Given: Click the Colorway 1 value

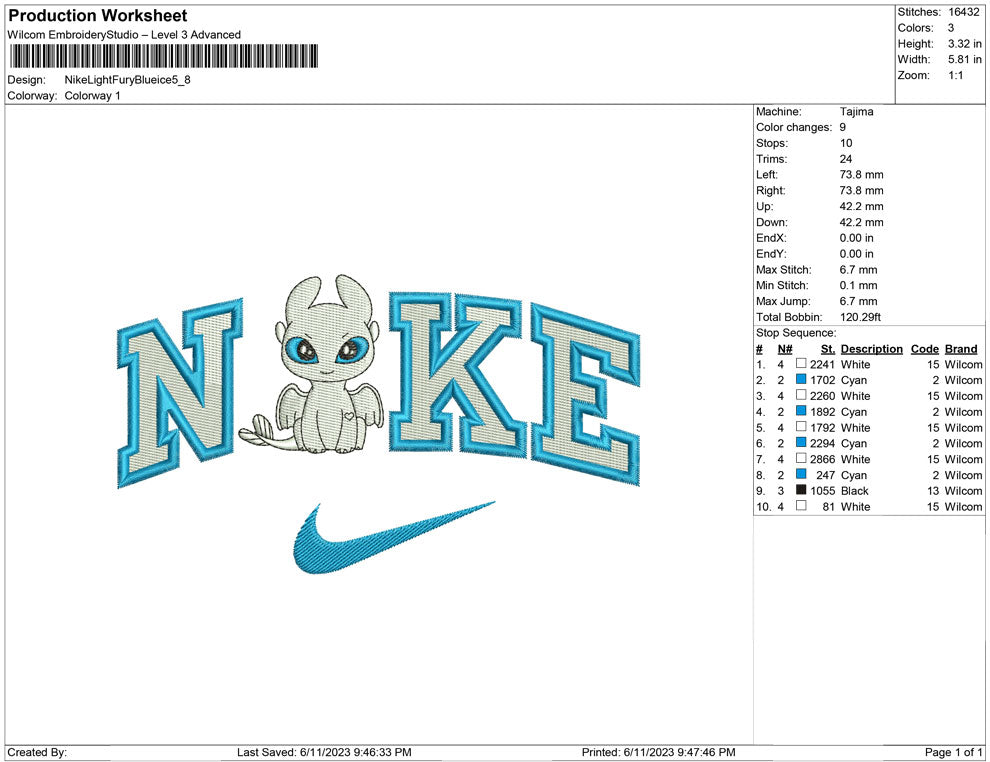Looking at the screenshot, I should (x=92, y=96).
